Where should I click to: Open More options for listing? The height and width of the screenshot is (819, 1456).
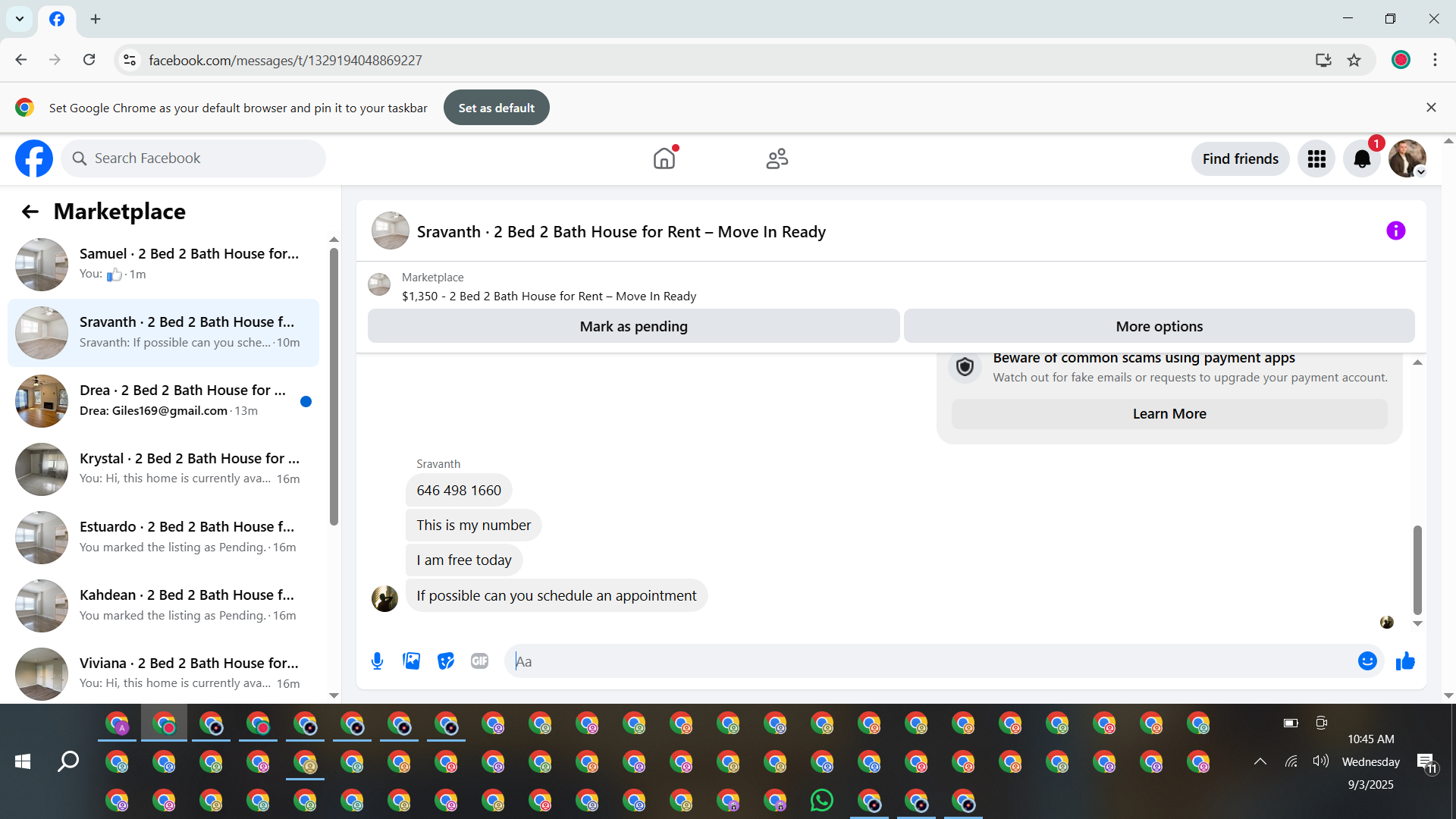pos(1159,326)
